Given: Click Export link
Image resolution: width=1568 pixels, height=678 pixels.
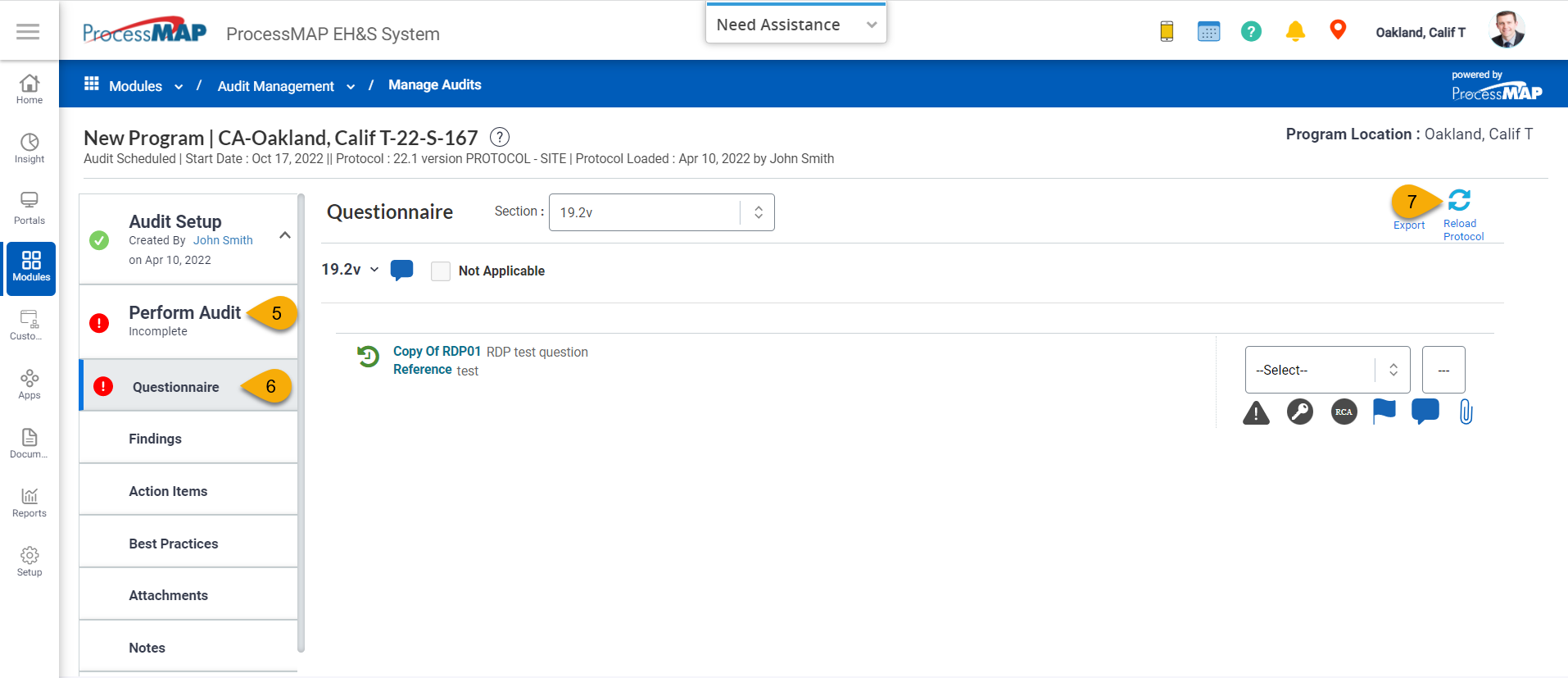Looking at the screenshot, I should (x=1409, y=225).
